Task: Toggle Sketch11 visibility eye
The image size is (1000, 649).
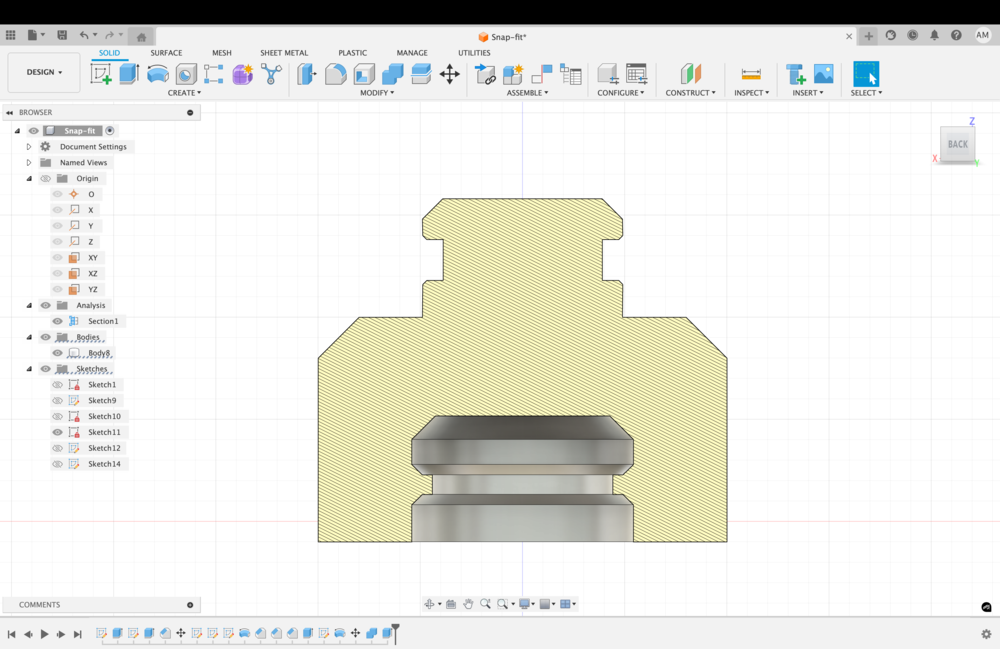Action: (57, 432)
